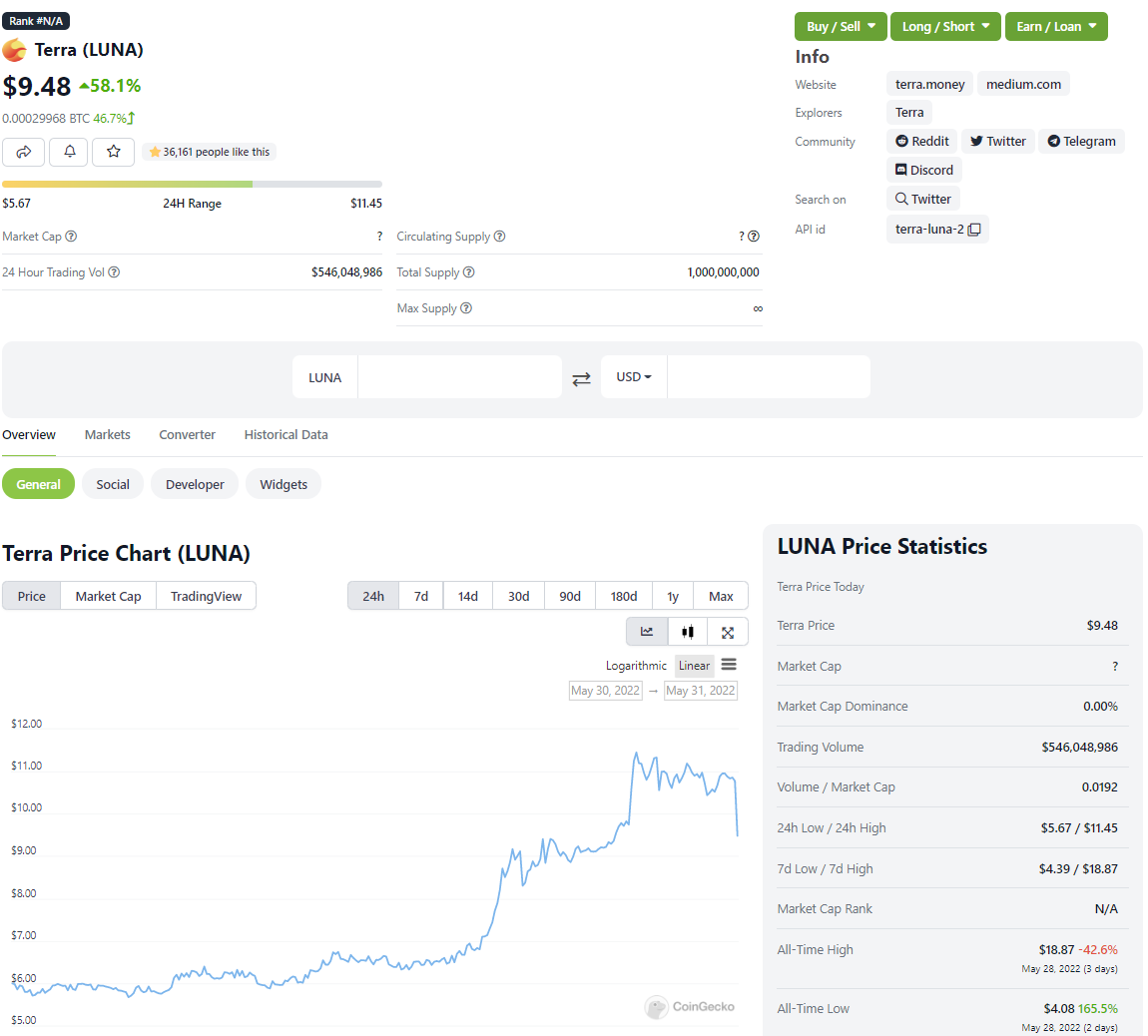Click the LUNA amount input field
Screen dimensions: 1148x1036
tap(460, 377)
